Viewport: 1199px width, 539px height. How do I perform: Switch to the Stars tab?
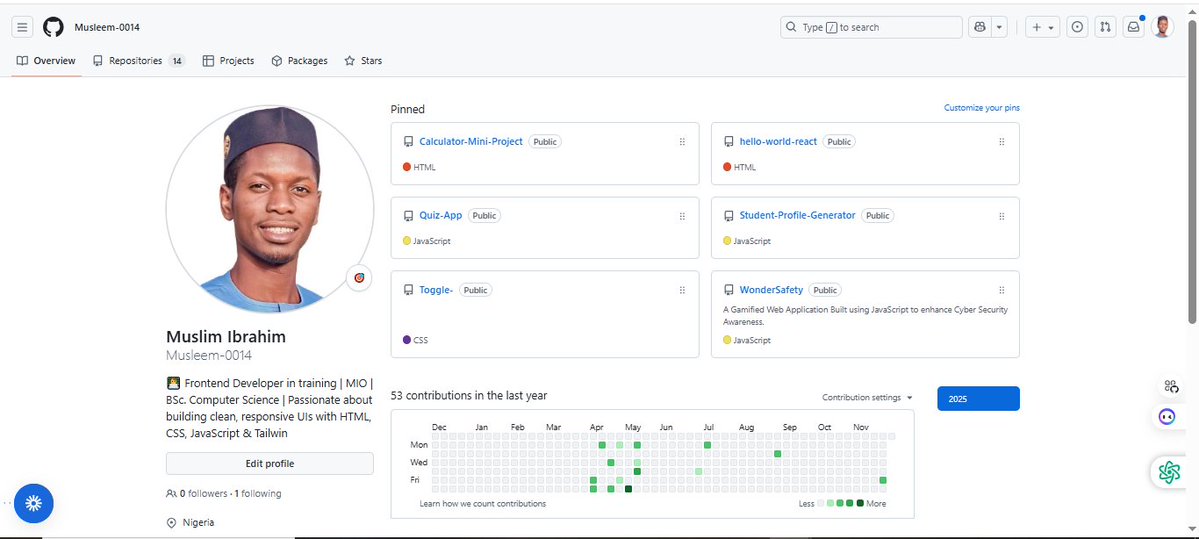click(363, 60)
